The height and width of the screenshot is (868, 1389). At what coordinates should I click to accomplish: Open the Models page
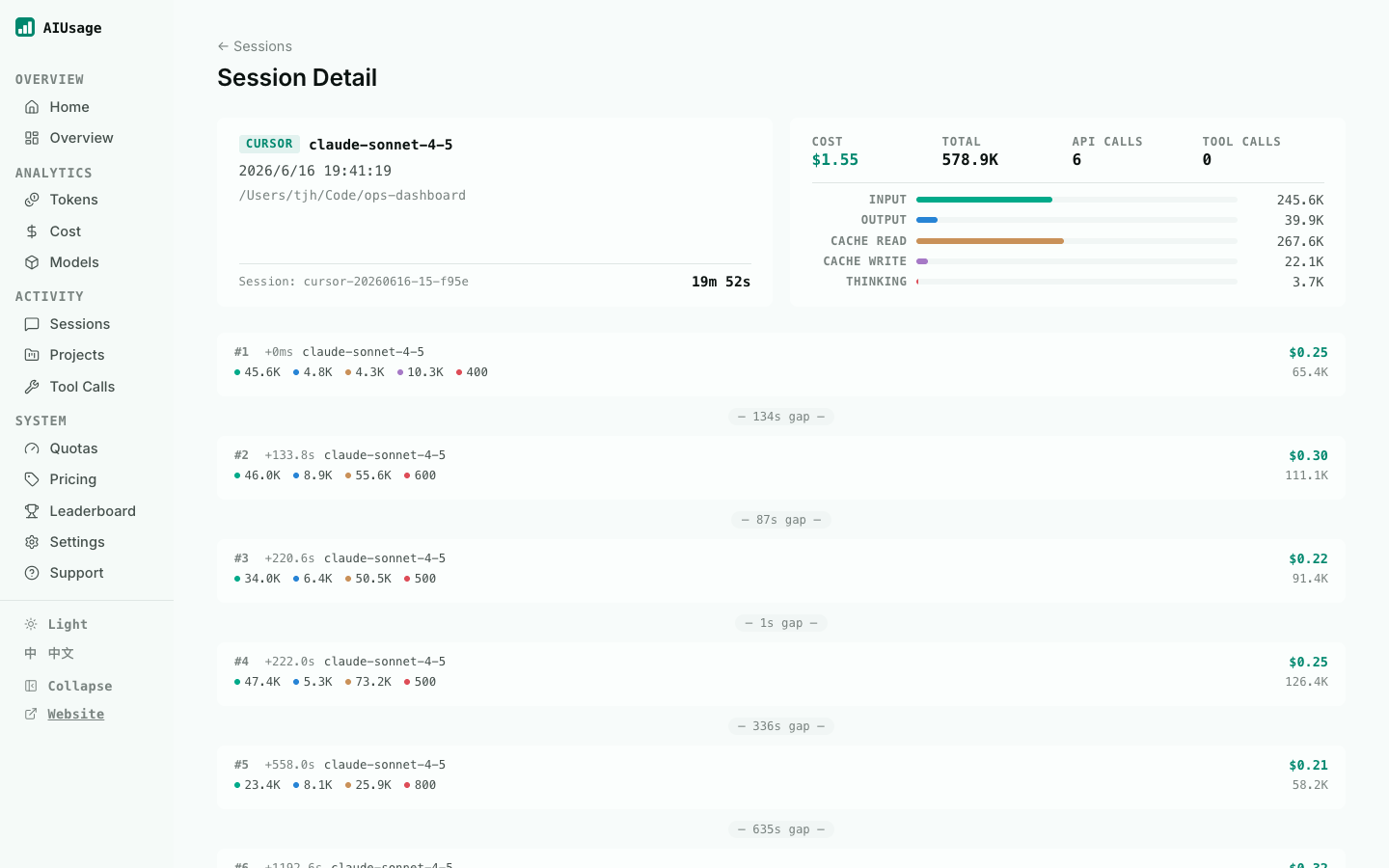click(87, 262)
